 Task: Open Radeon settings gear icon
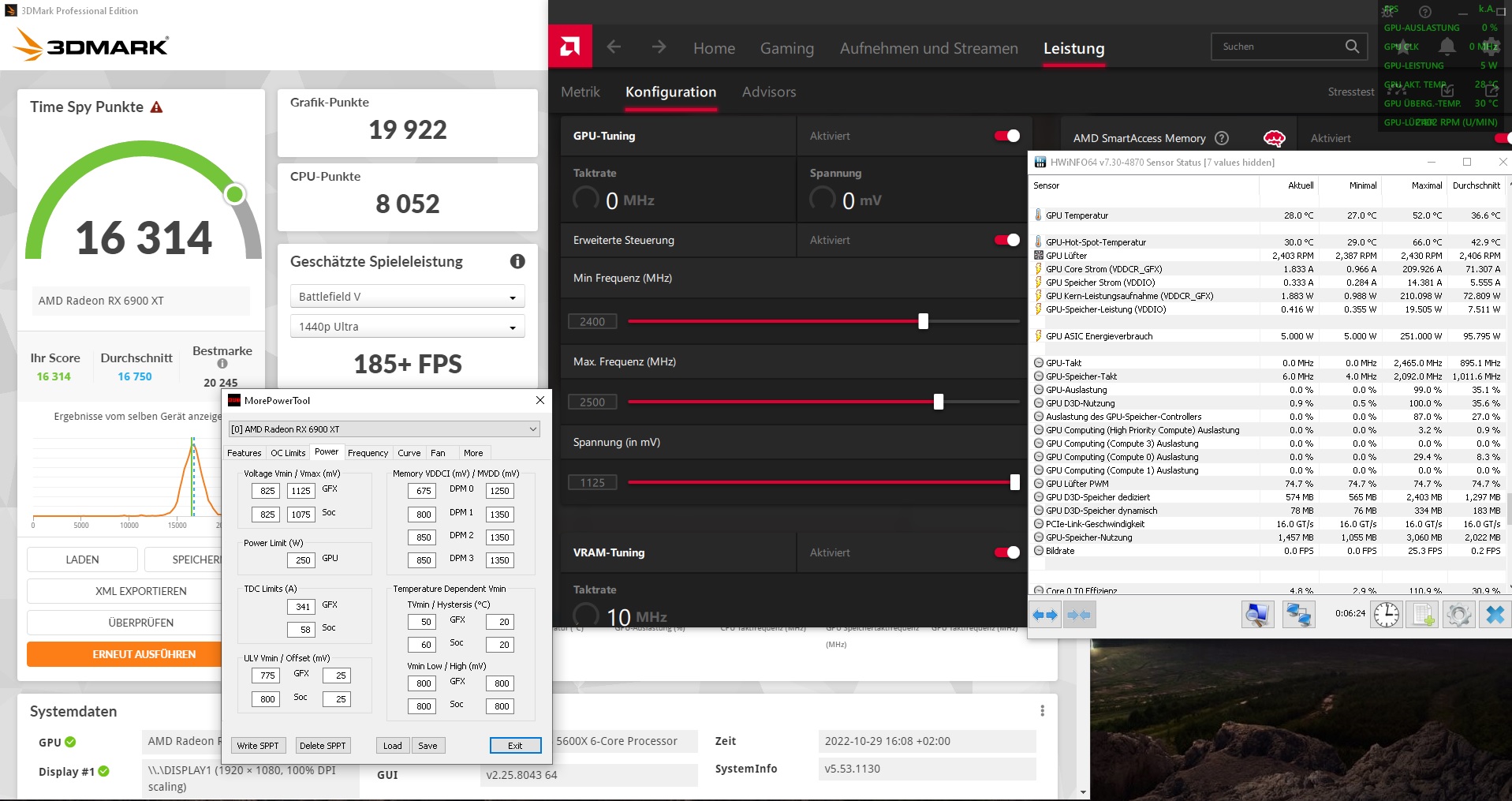click(1490, 47)
